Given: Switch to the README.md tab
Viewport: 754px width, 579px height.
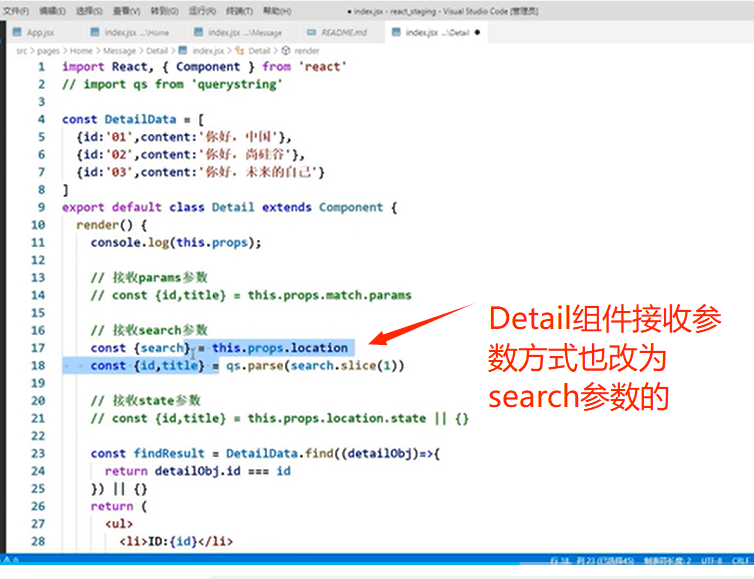Looking at the screenshot, I should (x=344, y=33).
